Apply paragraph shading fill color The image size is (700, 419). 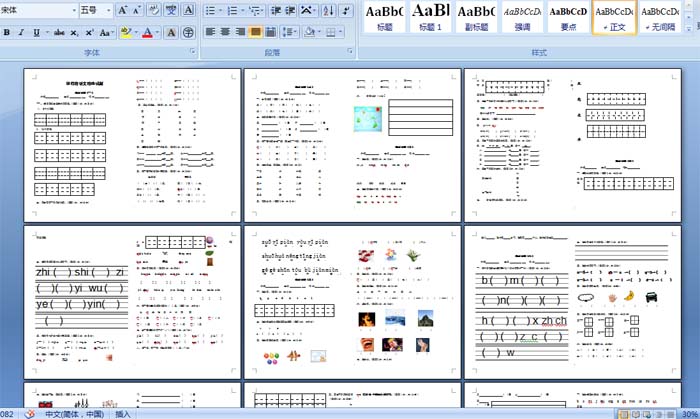(309, 32)
